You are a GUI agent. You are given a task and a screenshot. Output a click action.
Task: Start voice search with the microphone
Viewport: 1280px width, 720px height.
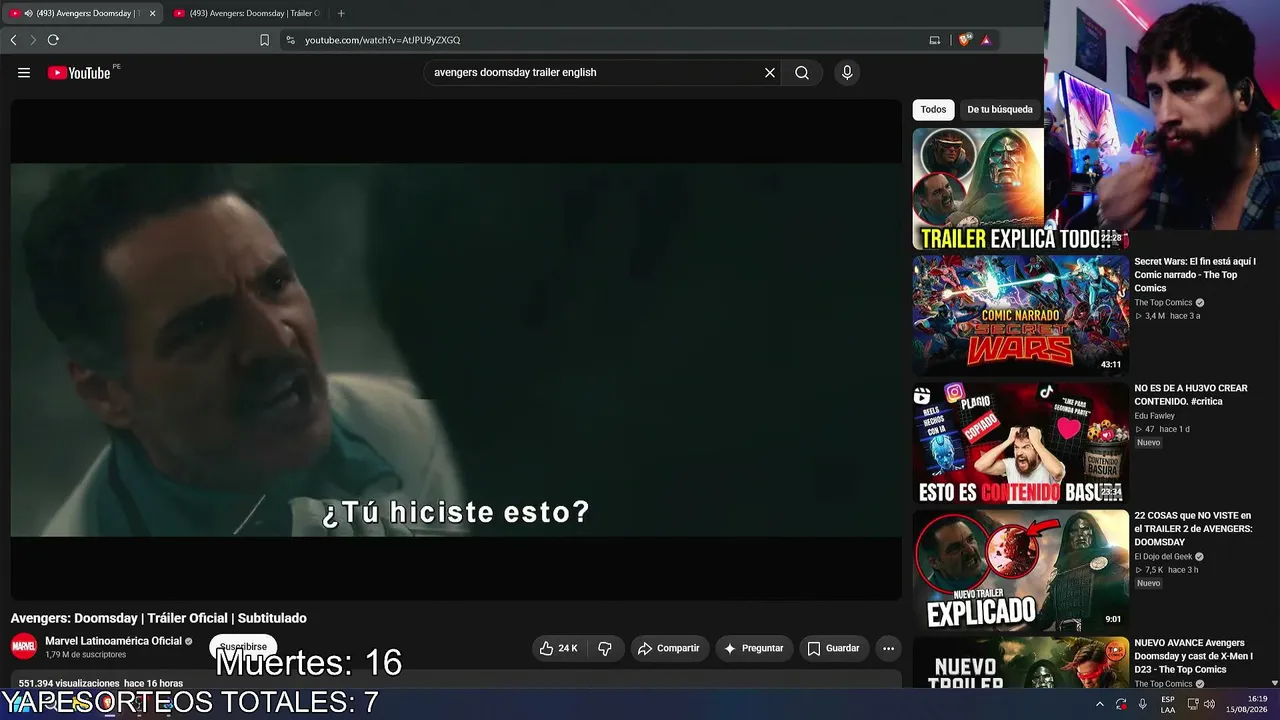click(x=847, y=72)
